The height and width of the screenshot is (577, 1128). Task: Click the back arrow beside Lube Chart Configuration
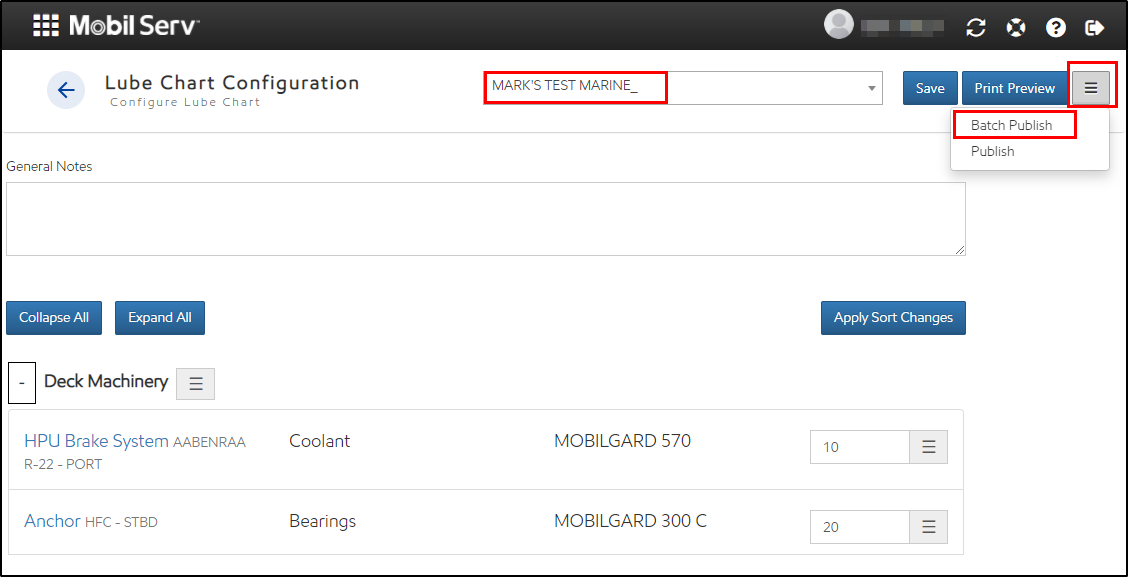coord(65,90)
